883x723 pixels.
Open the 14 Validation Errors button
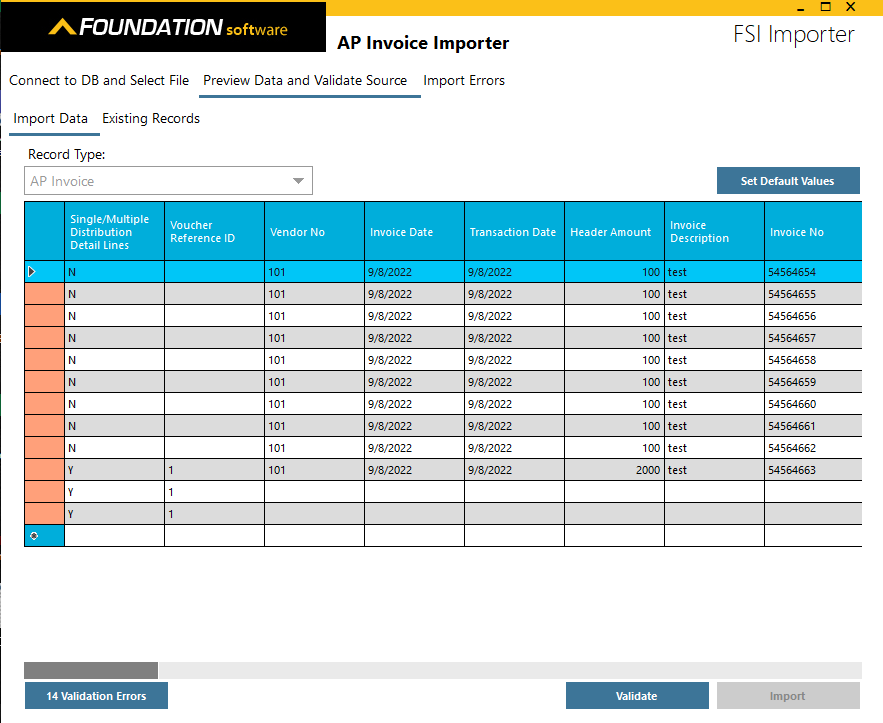click(96, 696)
